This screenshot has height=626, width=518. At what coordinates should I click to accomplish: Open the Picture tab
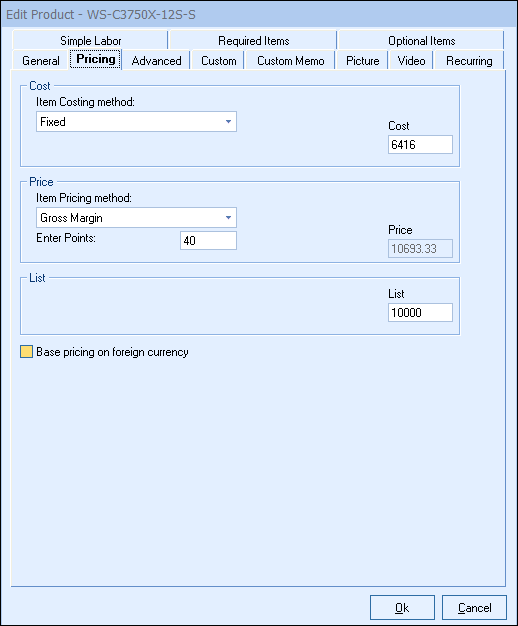pyautogui.click(x=362, y=61)
